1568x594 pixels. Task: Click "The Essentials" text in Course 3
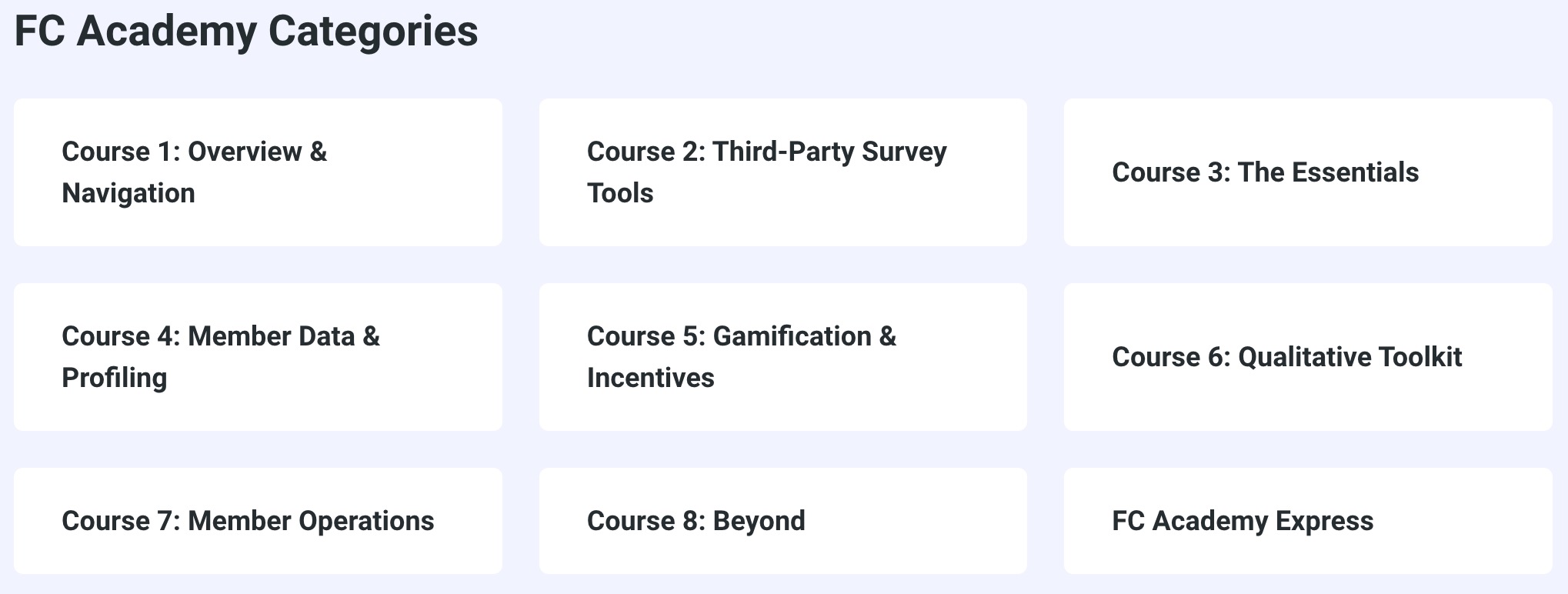point(1328,172)
